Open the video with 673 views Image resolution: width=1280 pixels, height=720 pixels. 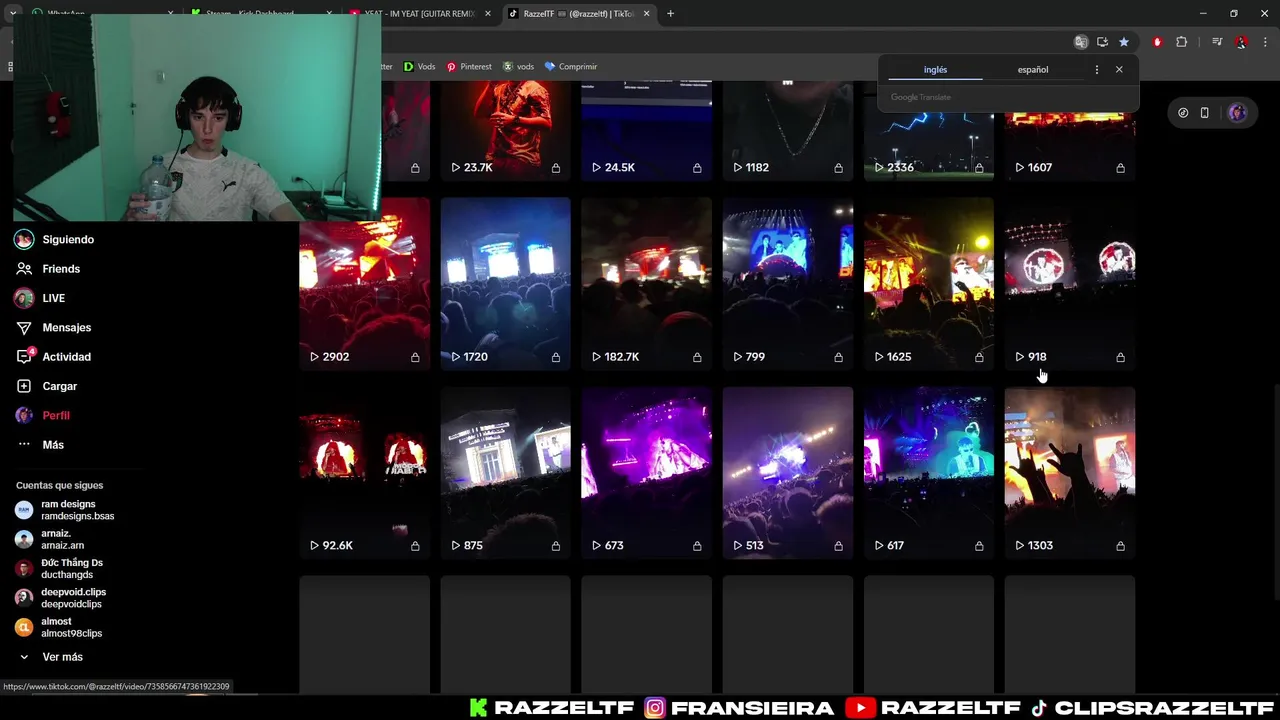(646, 473)
